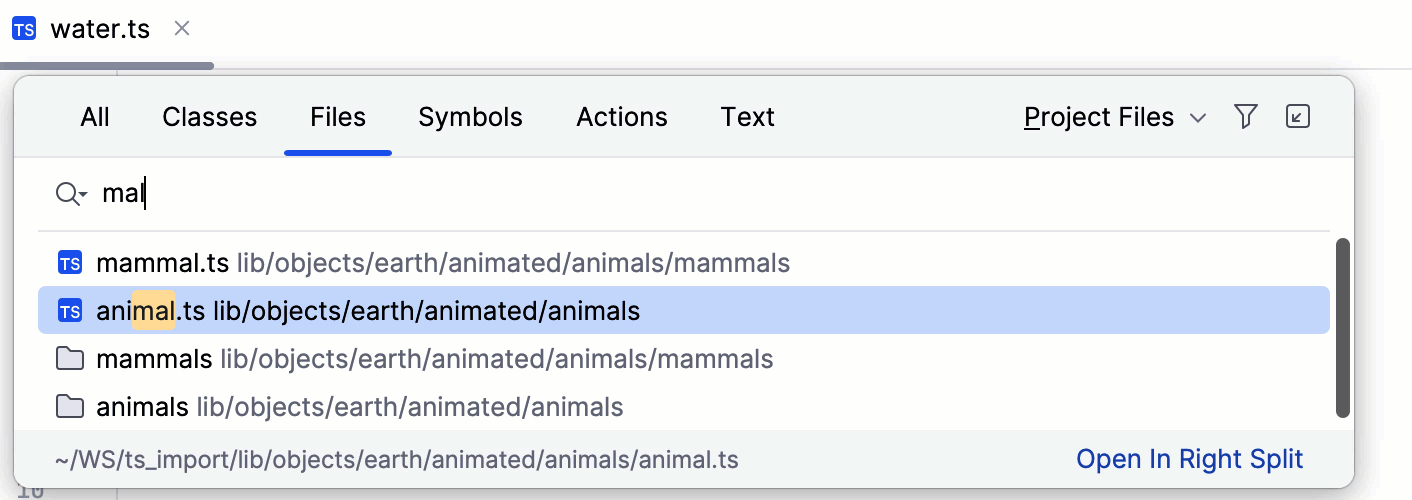1412x500 pixels.
Task: Close the water.ts editor tab
Action: click(182, 29)
